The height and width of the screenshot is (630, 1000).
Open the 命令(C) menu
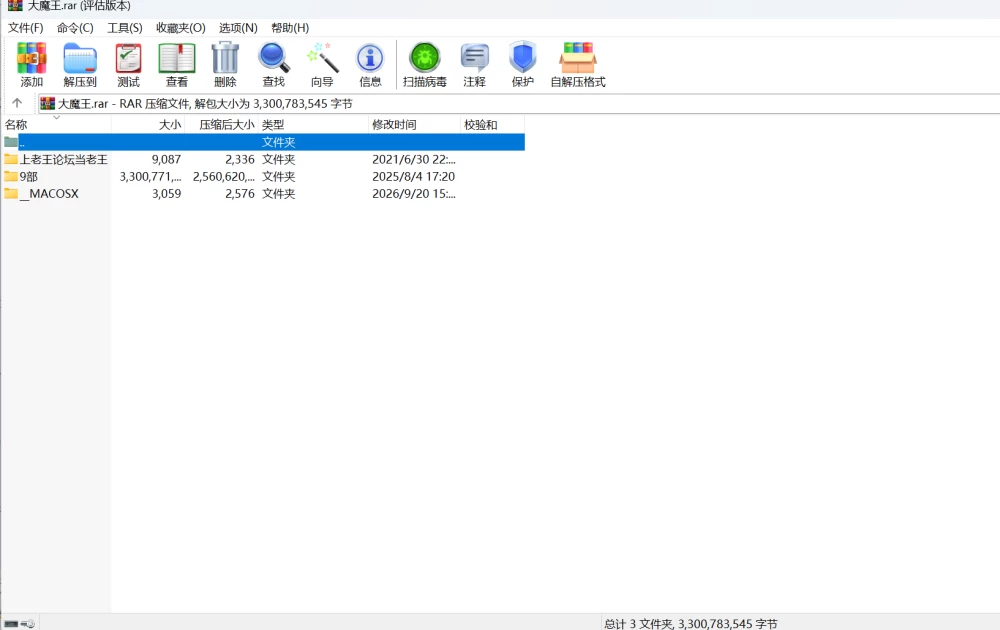75,28
